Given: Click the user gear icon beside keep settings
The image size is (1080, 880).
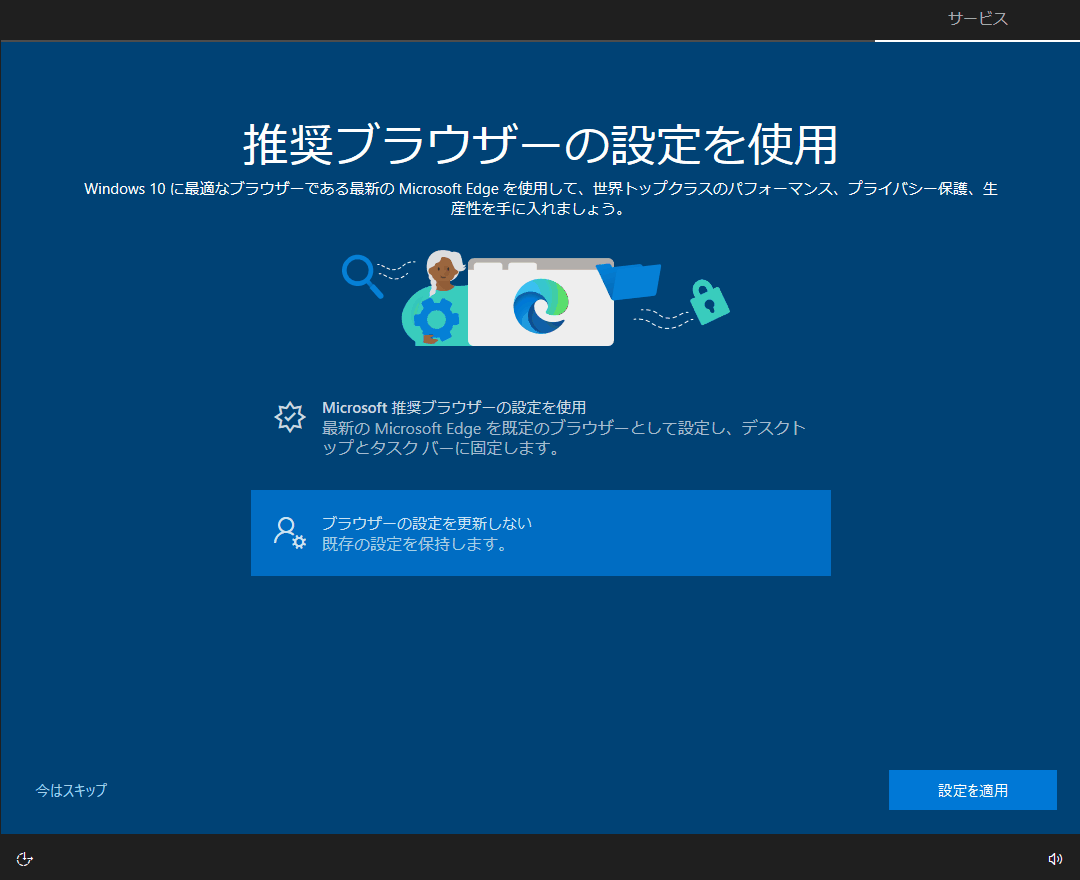Looking at the screenshot, I should (290, 533).
